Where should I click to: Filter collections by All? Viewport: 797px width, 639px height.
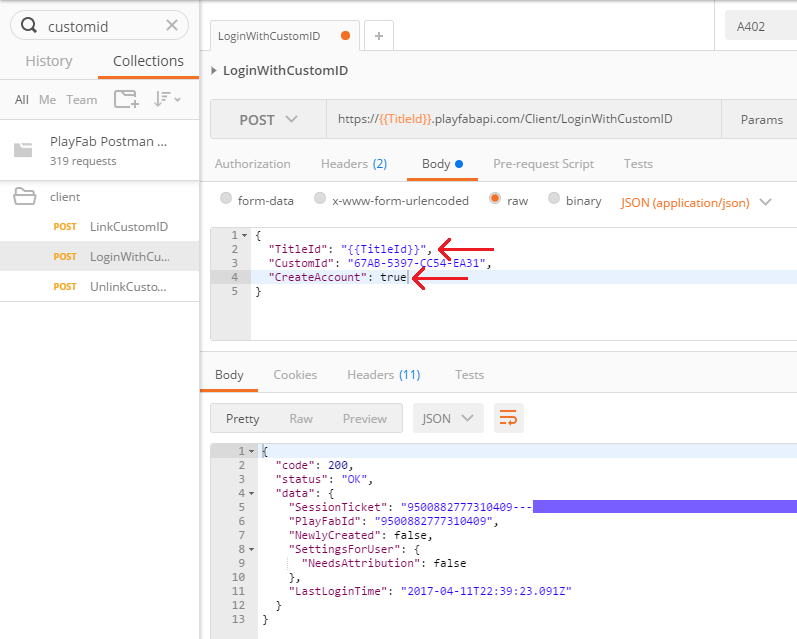tap(21, 100)
